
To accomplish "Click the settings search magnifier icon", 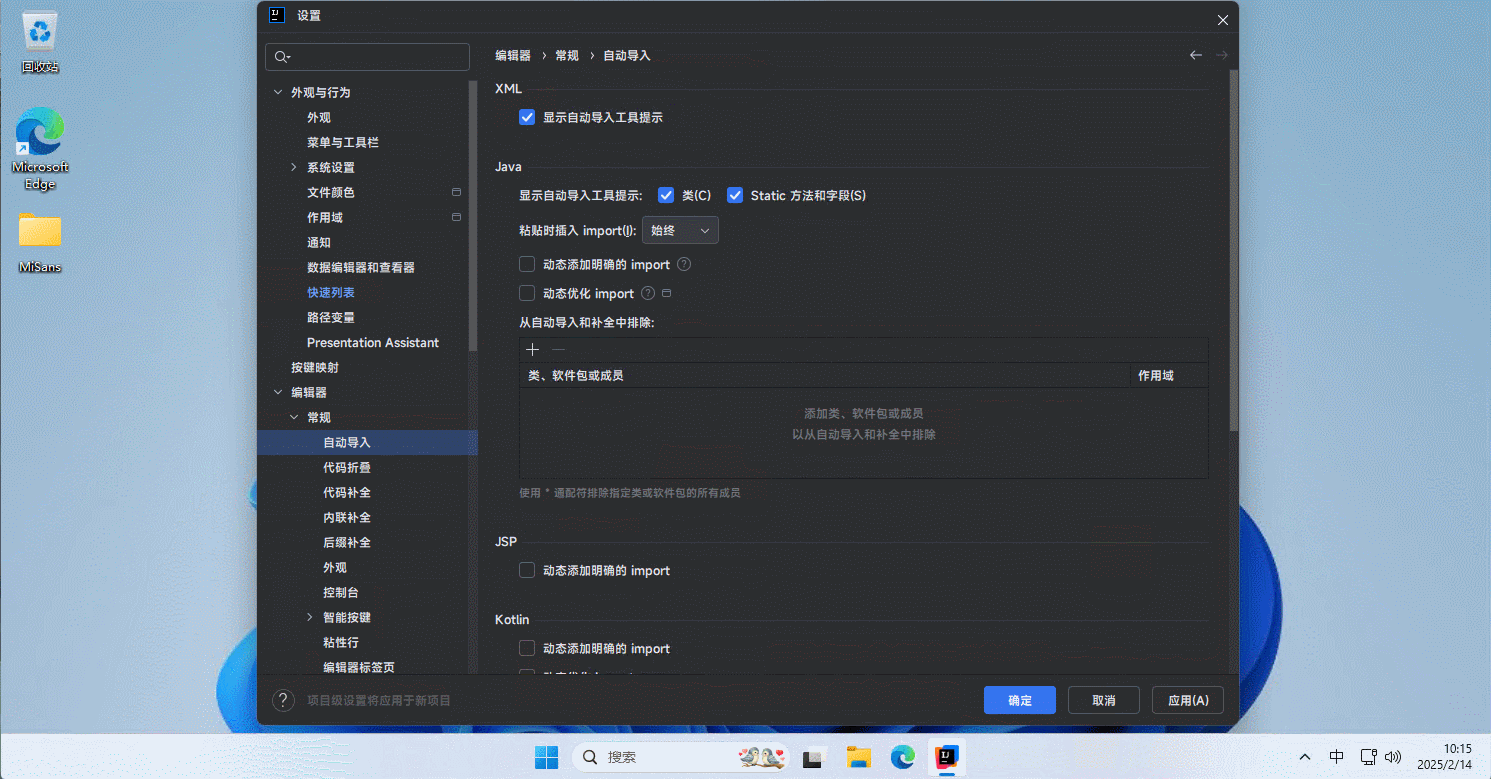I will click(282, 57).
